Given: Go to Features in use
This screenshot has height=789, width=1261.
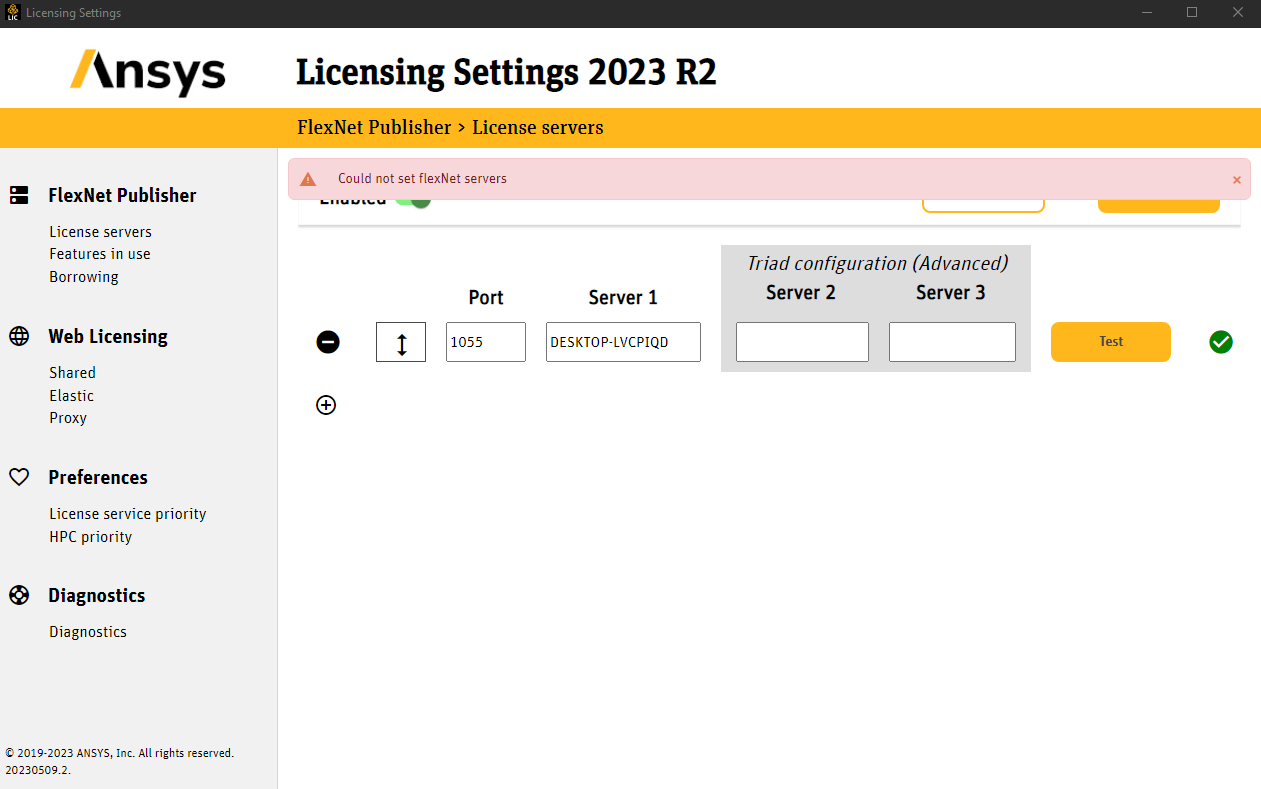Looking at the screenshot, I should click(x=100, y=254).
